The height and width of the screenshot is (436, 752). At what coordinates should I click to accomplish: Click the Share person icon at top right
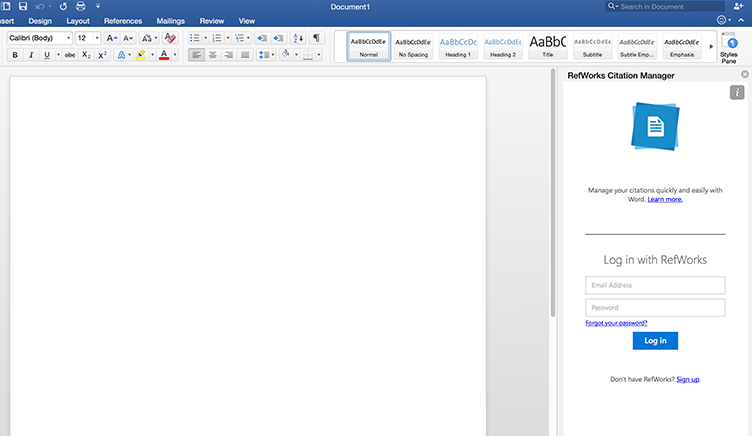(738, 6)
